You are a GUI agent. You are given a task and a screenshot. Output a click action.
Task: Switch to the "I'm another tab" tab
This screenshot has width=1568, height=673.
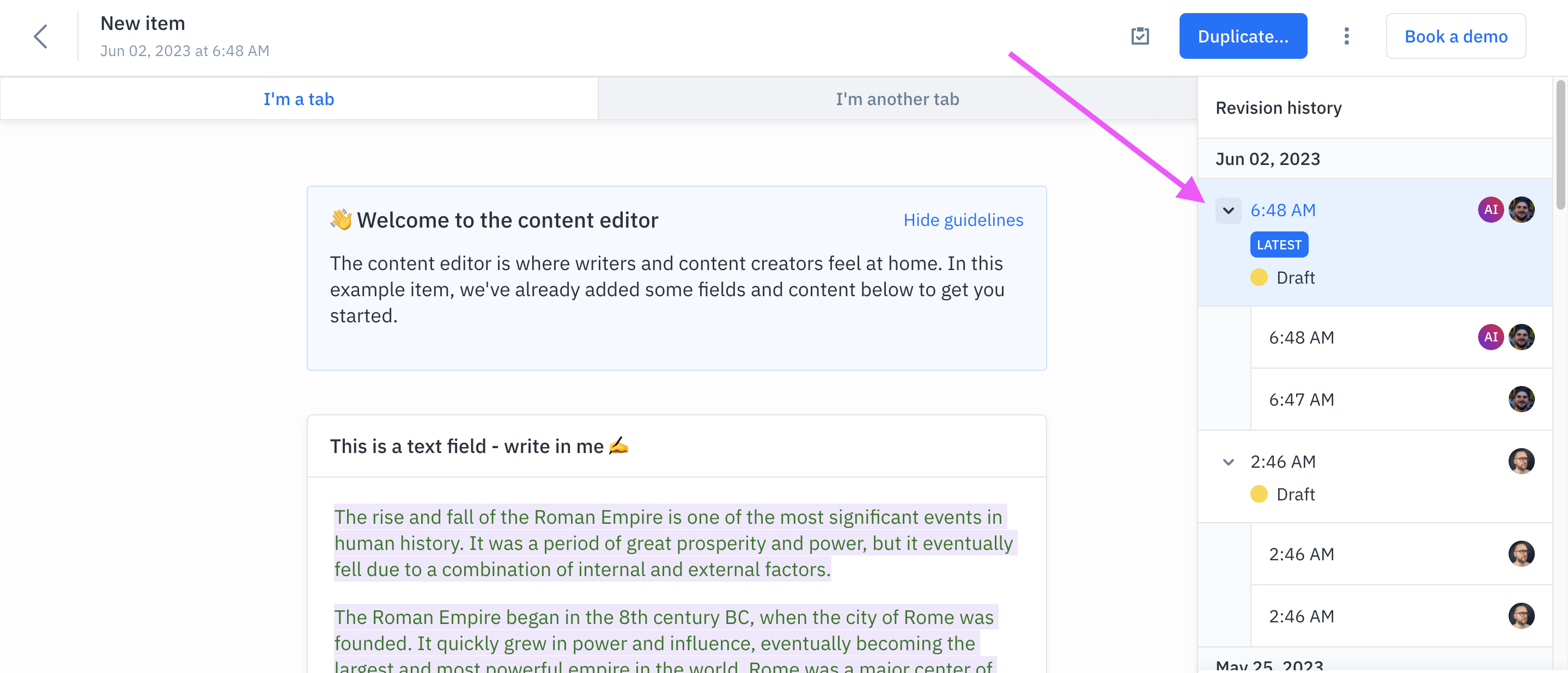pyautogui.click(x=897, y=99)
